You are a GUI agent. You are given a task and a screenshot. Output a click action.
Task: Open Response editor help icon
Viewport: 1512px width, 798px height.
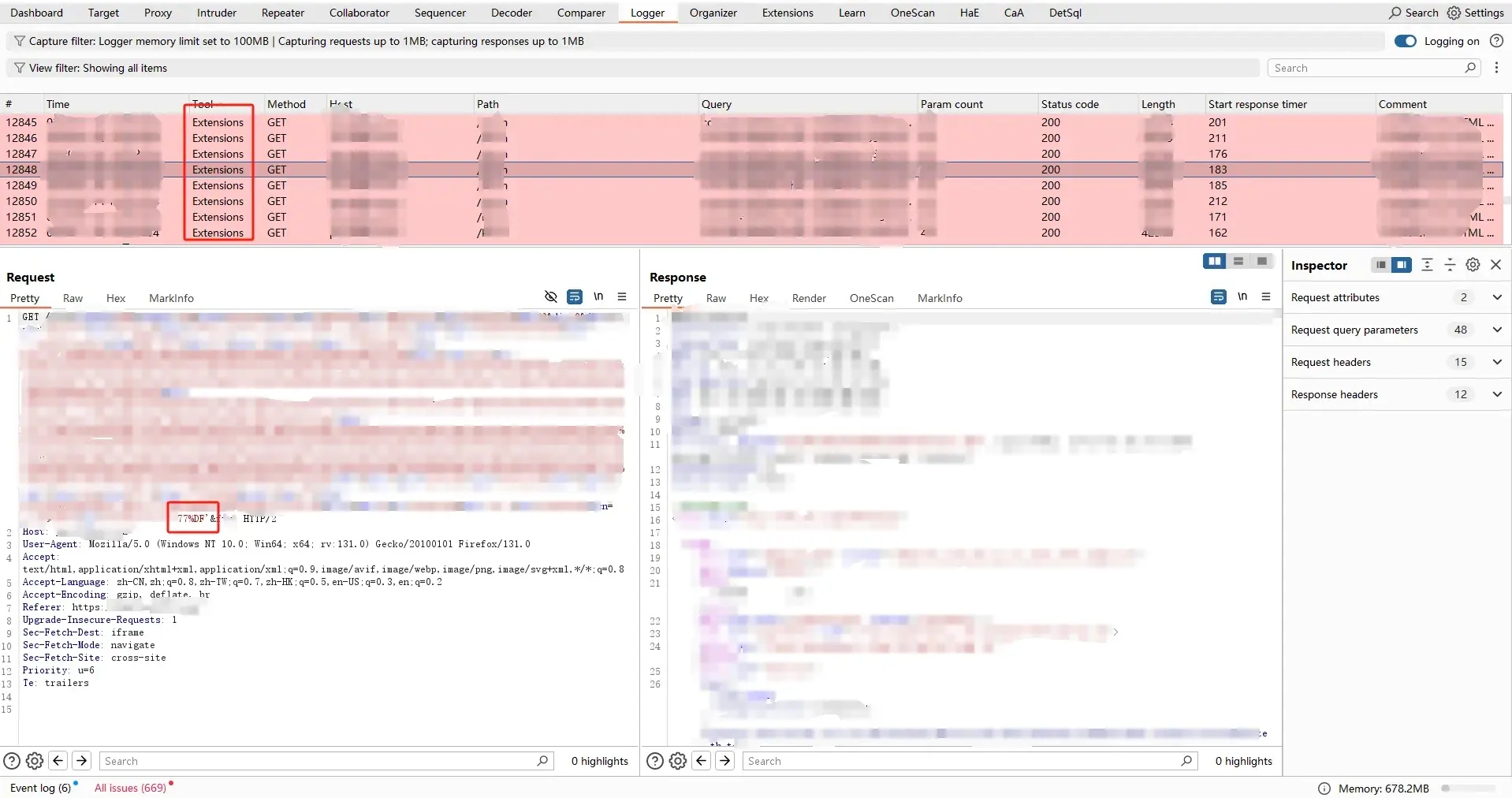tap(655, 761)
